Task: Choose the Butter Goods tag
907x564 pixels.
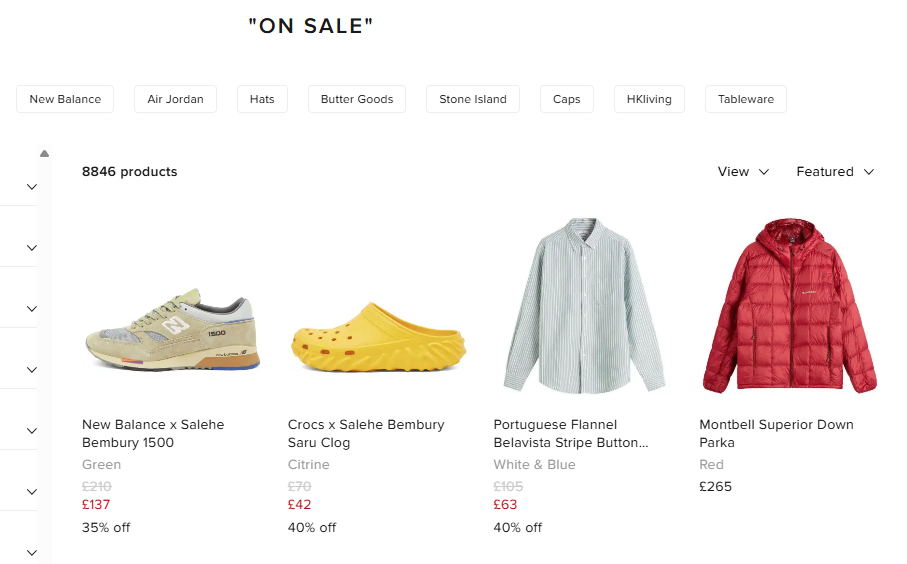Action: [x=357, y=100]
